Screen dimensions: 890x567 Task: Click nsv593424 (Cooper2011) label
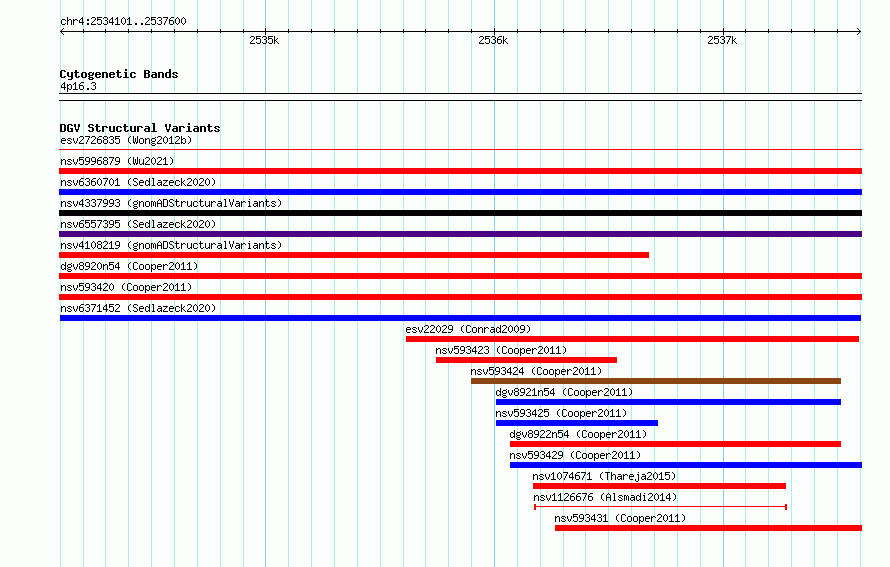click(536, 371)
